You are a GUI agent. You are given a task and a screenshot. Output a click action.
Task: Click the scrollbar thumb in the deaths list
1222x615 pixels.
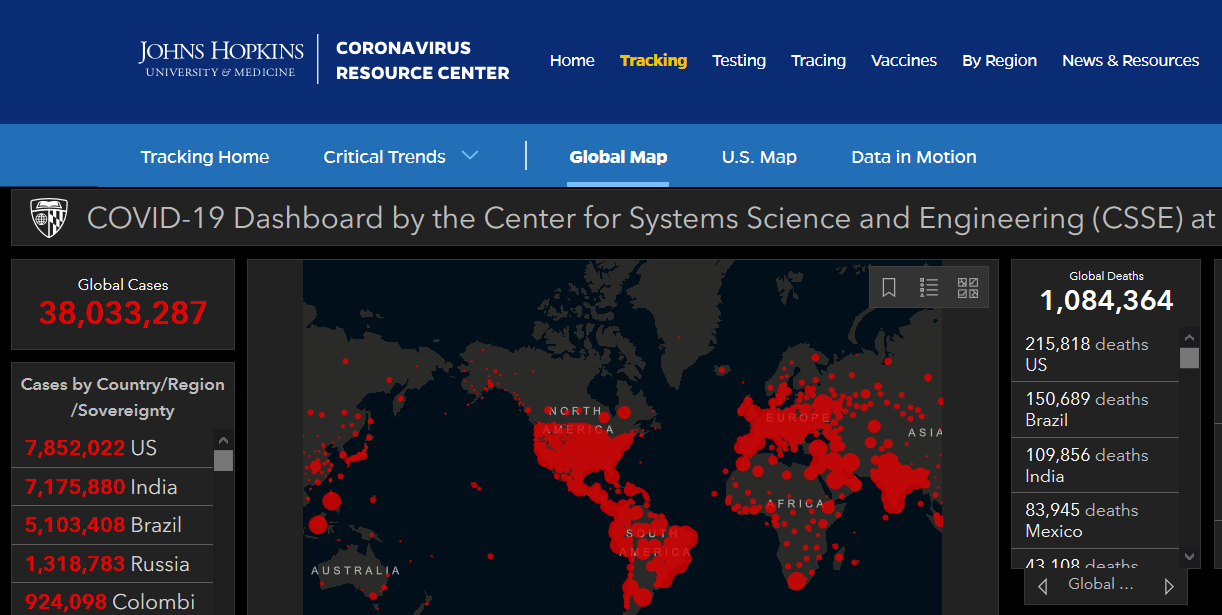coord(1189,358)
